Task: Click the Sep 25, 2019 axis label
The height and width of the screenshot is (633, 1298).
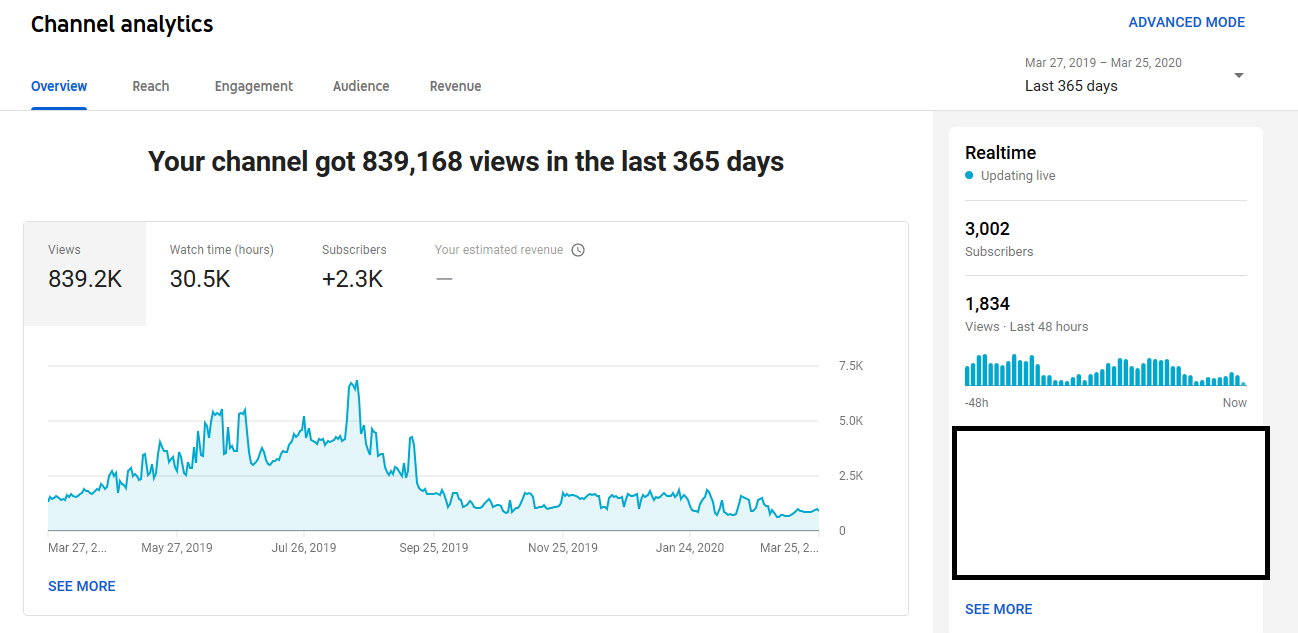Action: pos(434,548)
